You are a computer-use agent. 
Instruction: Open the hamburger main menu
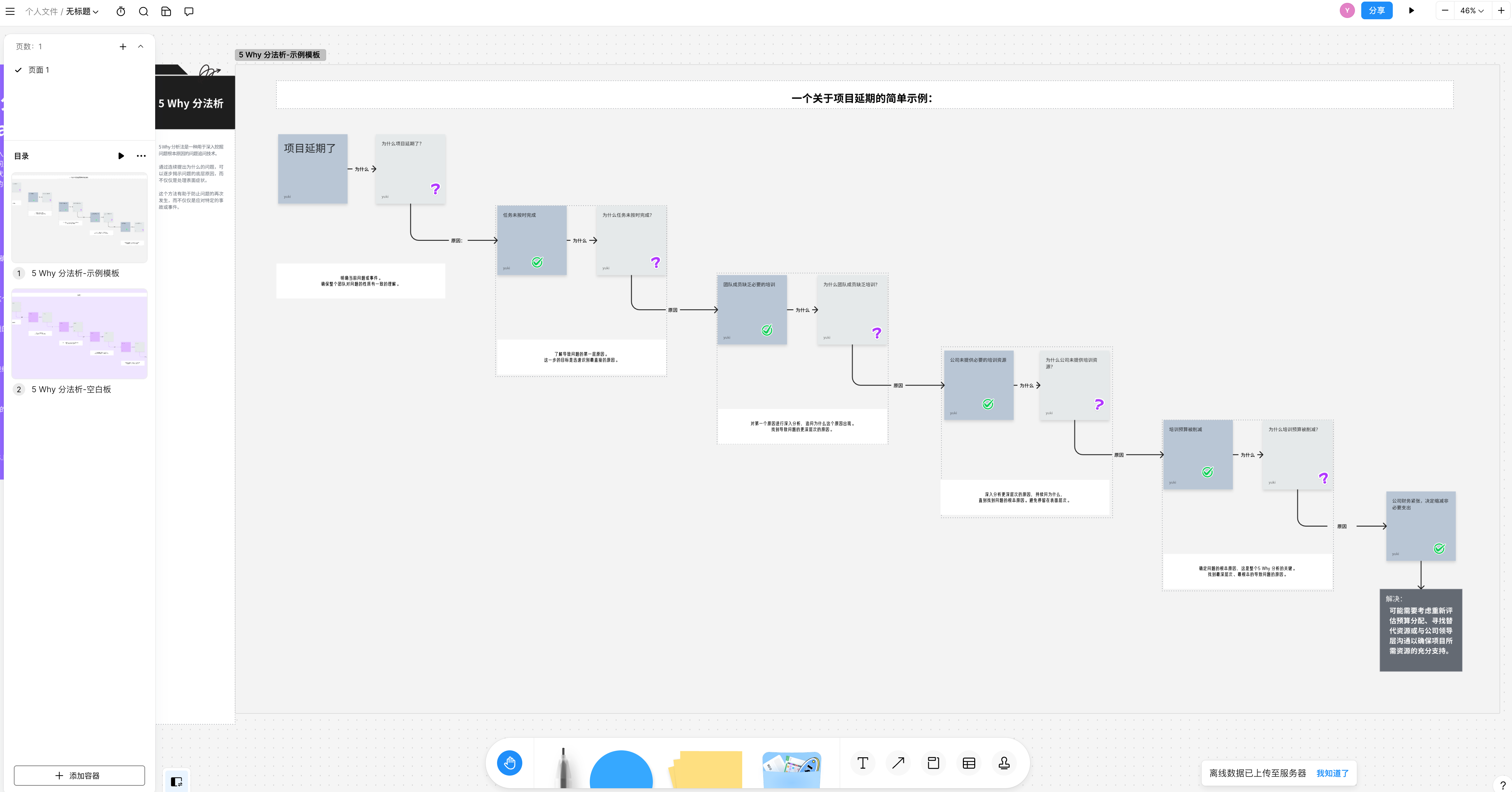pyautogui.click(x=10, y=11)
